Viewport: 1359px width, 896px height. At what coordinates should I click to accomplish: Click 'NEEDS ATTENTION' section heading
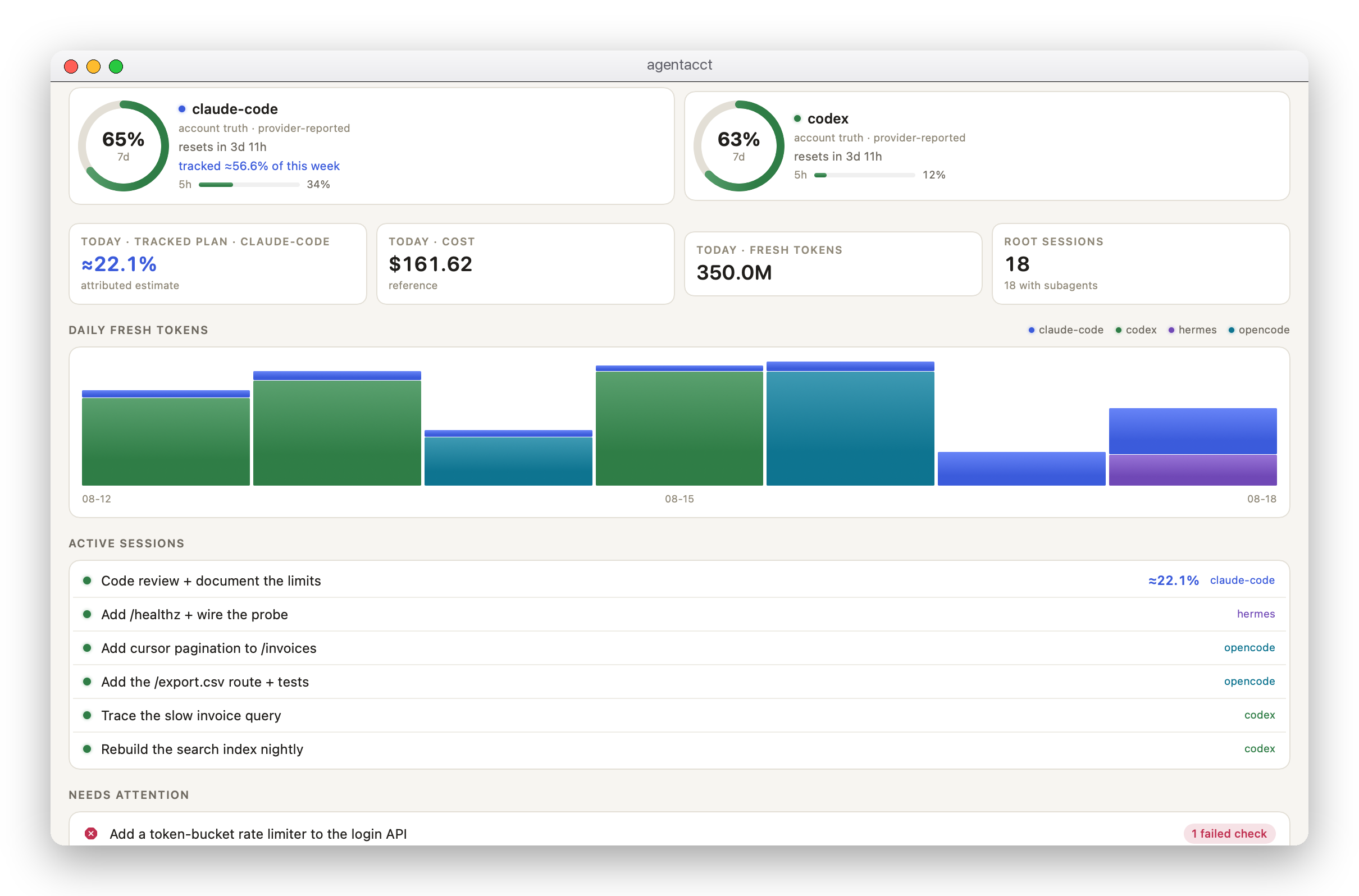129,795
